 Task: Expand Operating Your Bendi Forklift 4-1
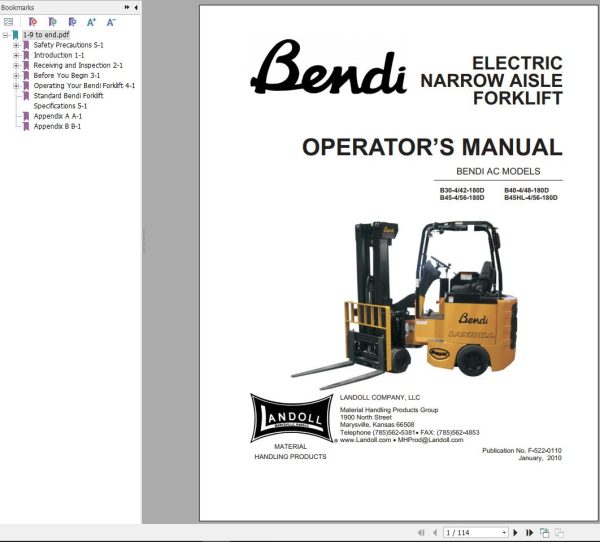[x=16, y=86]
